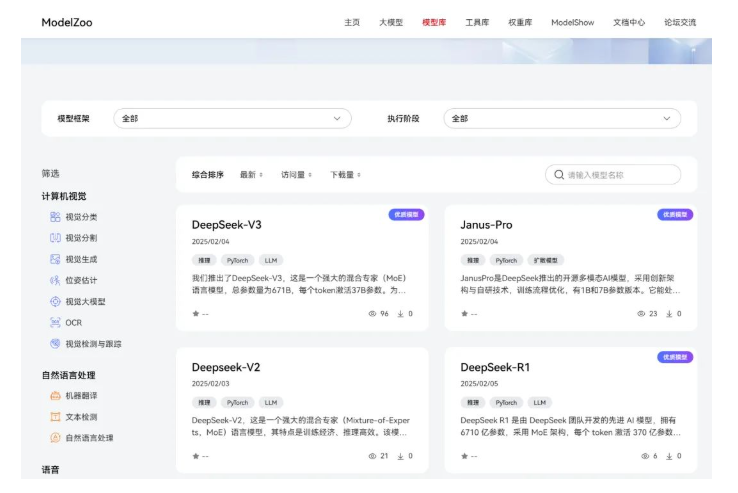Click the 计算机视觉 section heading
738x493 pixels.
pos(64,196)
